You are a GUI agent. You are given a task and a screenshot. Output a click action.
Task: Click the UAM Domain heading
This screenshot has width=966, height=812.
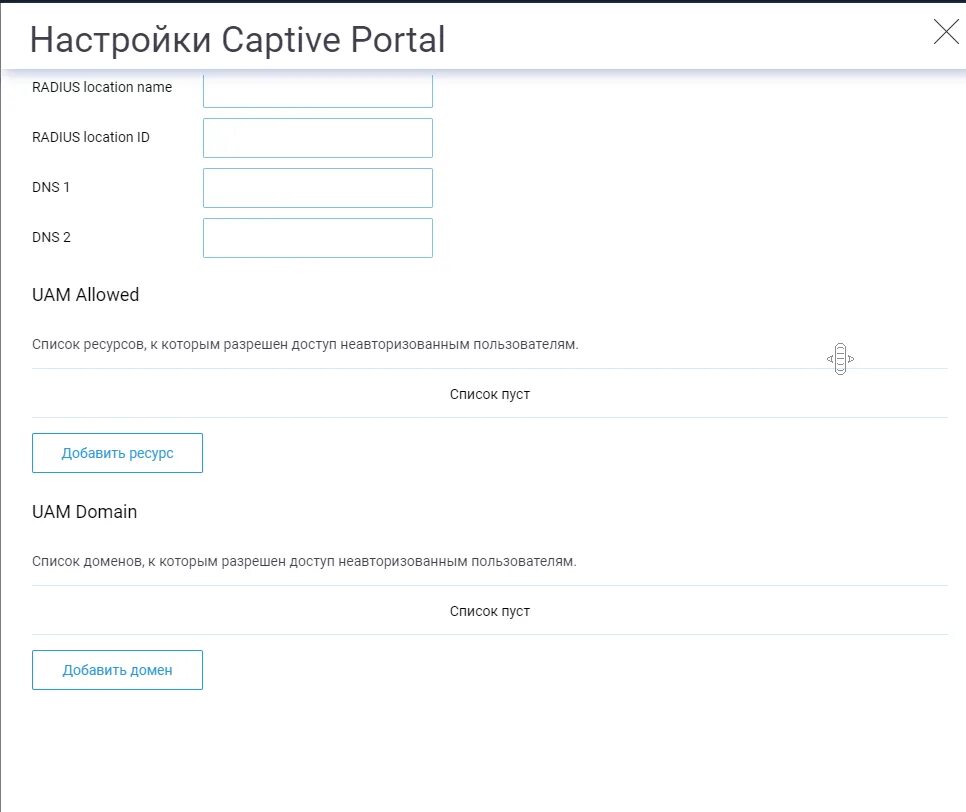click(x=84, y=511)
